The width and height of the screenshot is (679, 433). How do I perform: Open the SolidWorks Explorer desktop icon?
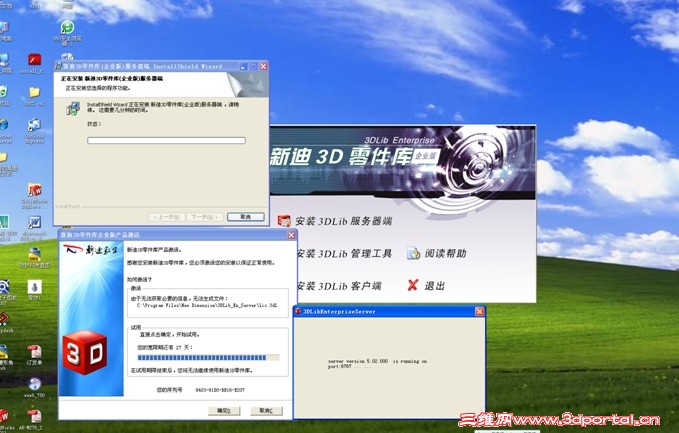pyautogui.click(x=34, y=190)
